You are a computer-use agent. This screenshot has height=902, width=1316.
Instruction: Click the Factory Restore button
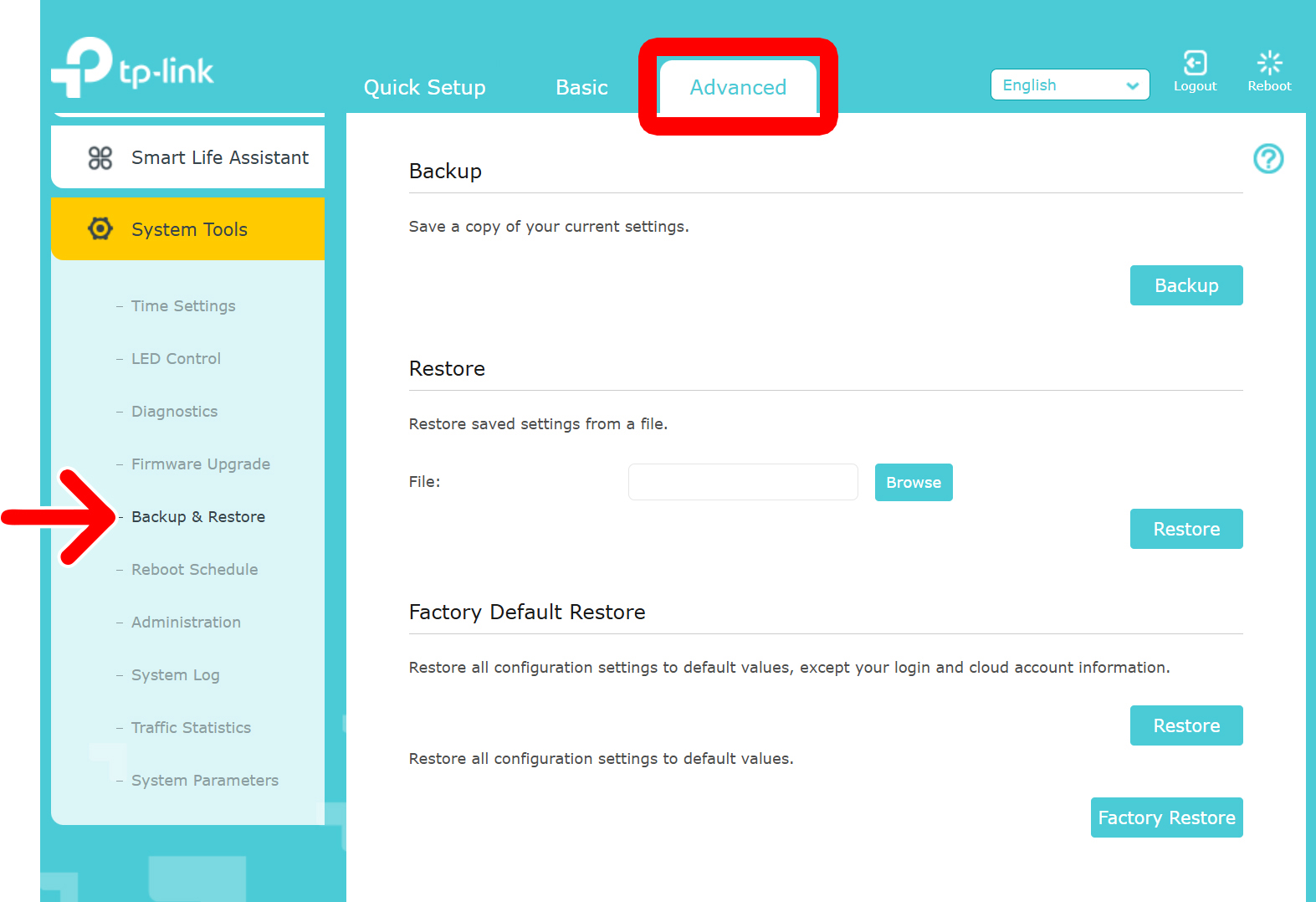tap(1166, 817)
